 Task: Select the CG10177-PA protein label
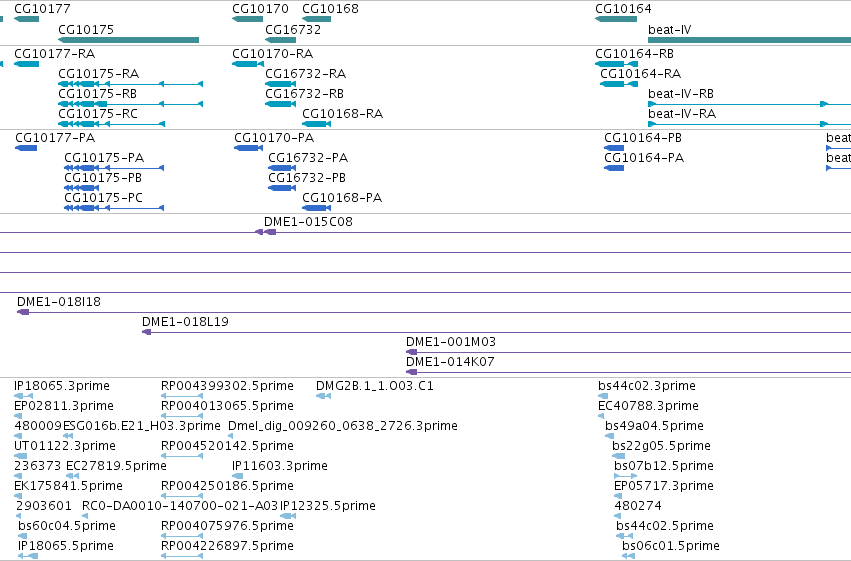click(55, 138)
